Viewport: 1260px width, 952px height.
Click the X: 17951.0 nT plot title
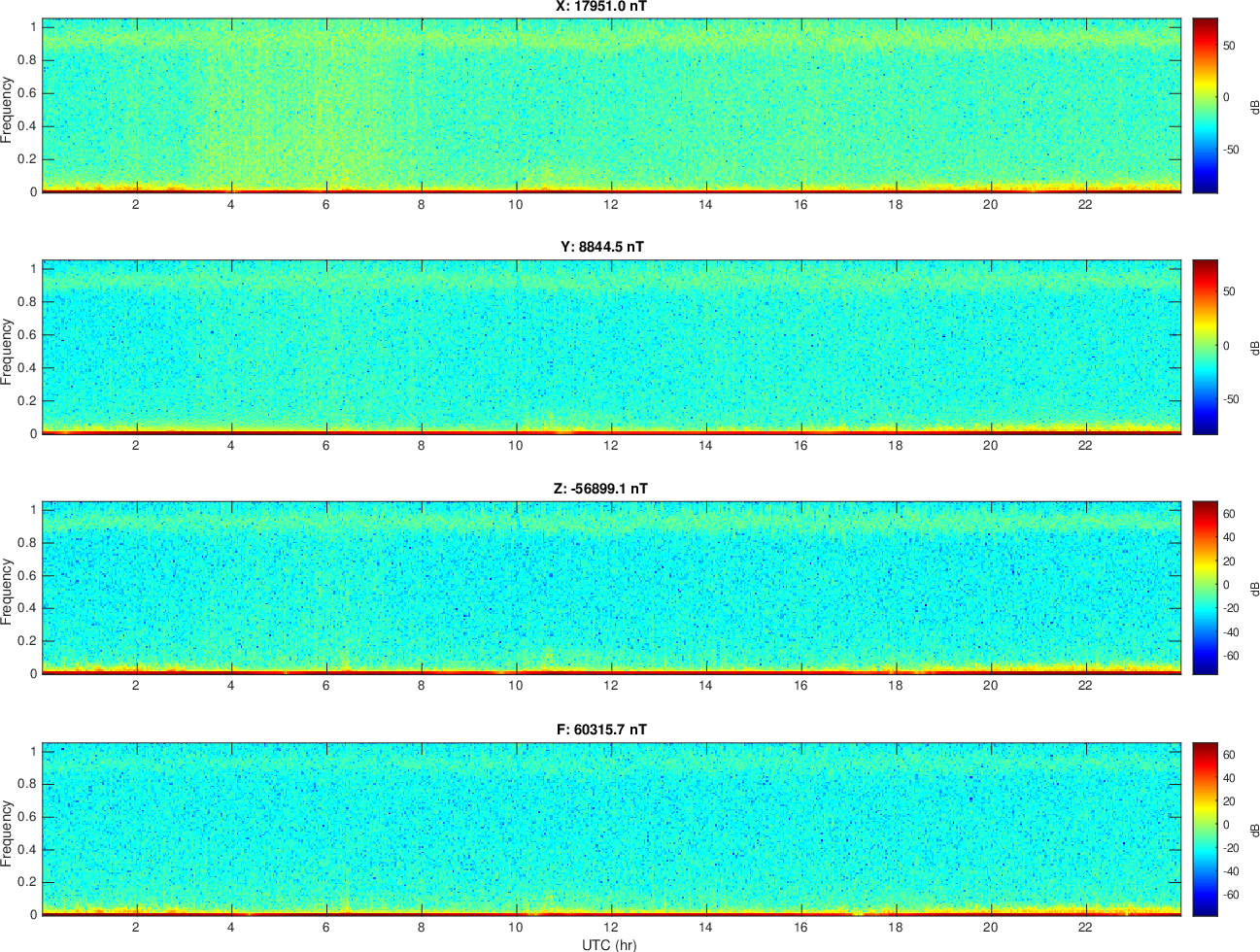(x=601, y=7)
